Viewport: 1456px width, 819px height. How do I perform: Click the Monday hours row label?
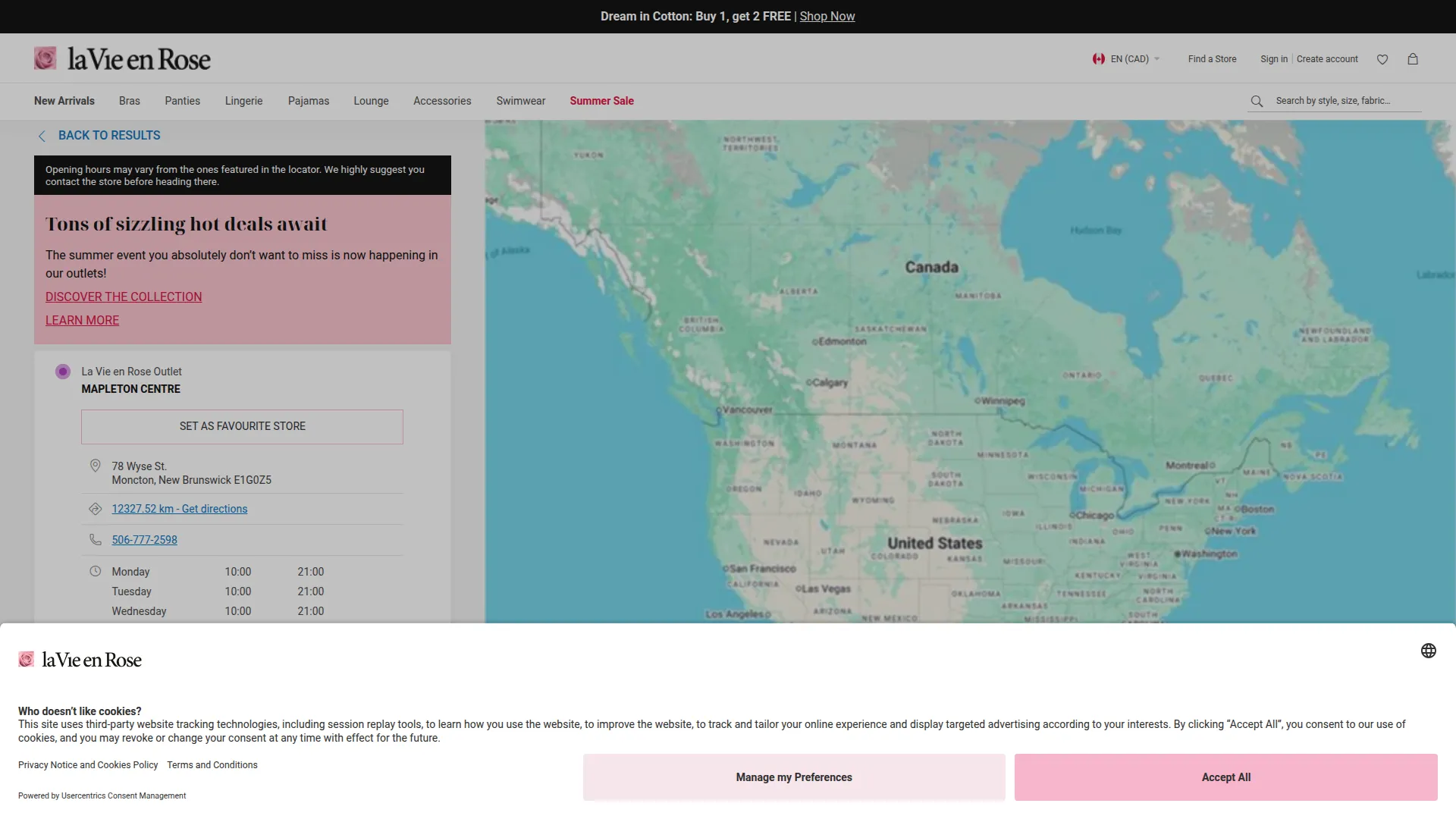tap(130, 572)
